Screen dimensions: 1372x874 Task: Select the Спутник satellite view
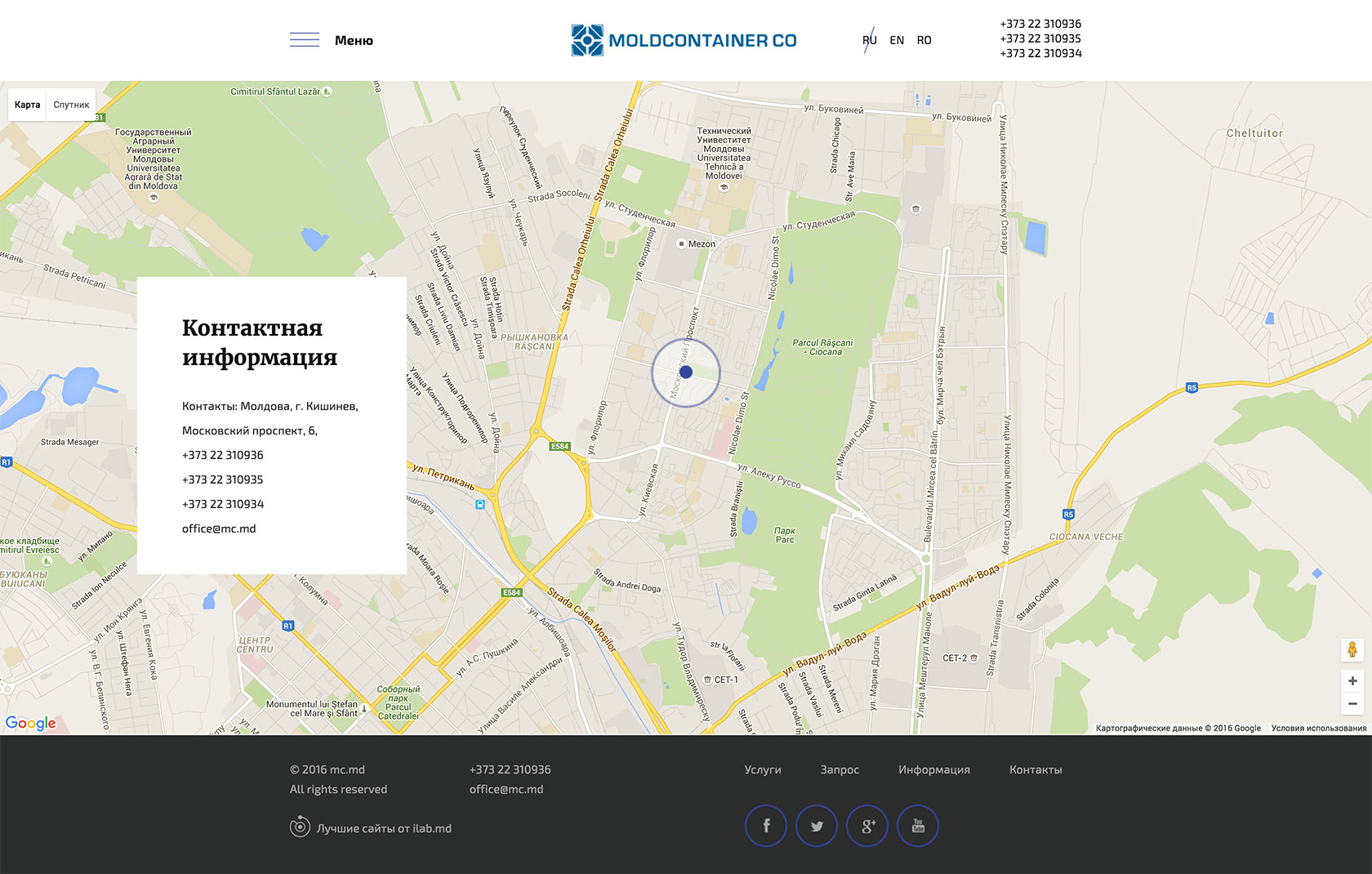coord(71,105)
